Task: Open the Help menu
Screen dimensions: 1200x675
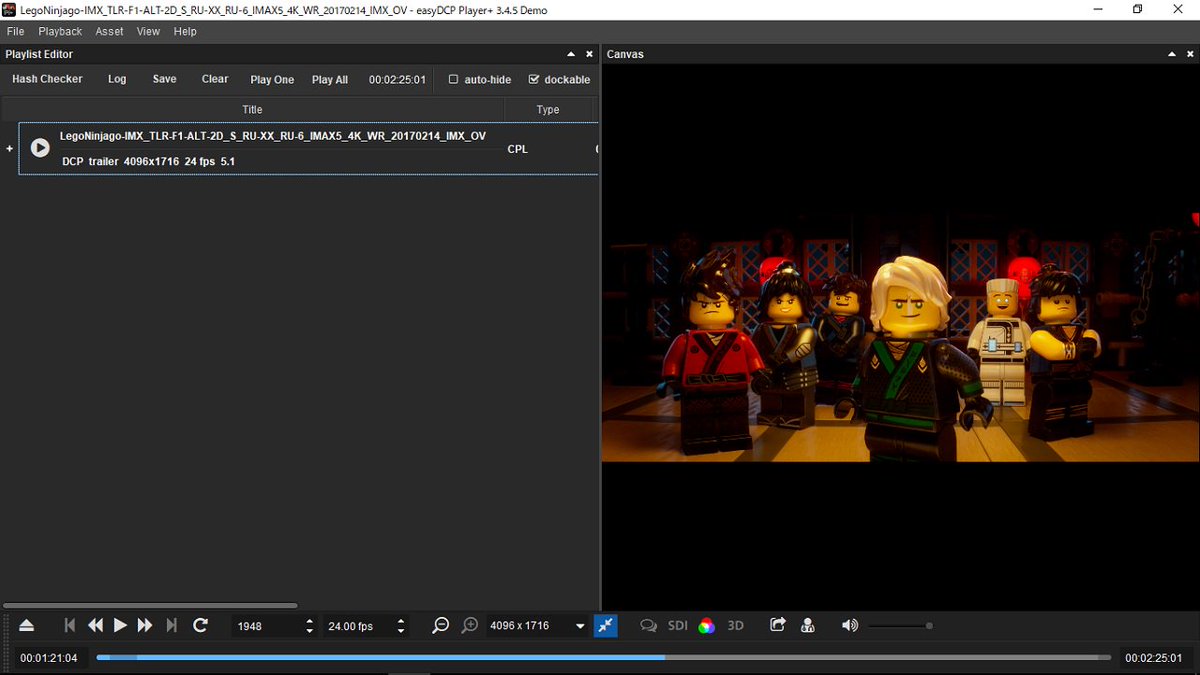Action: click(185, 31)
